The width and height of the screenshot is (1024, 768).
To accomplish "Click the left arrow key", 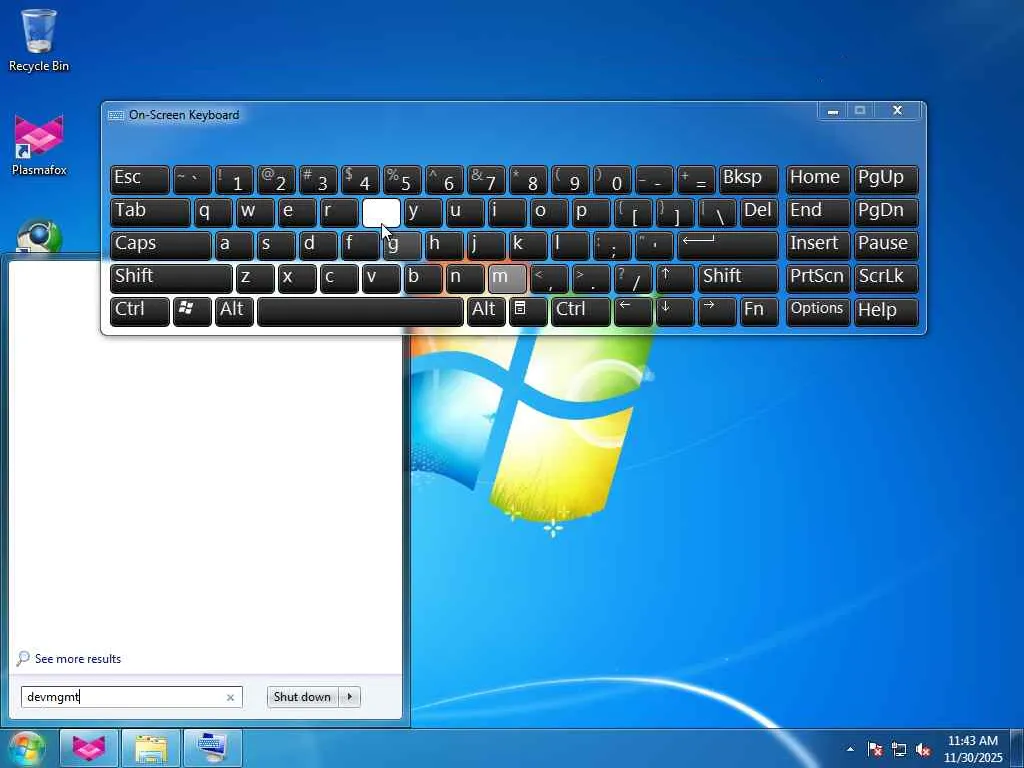I will coord(633,311).
